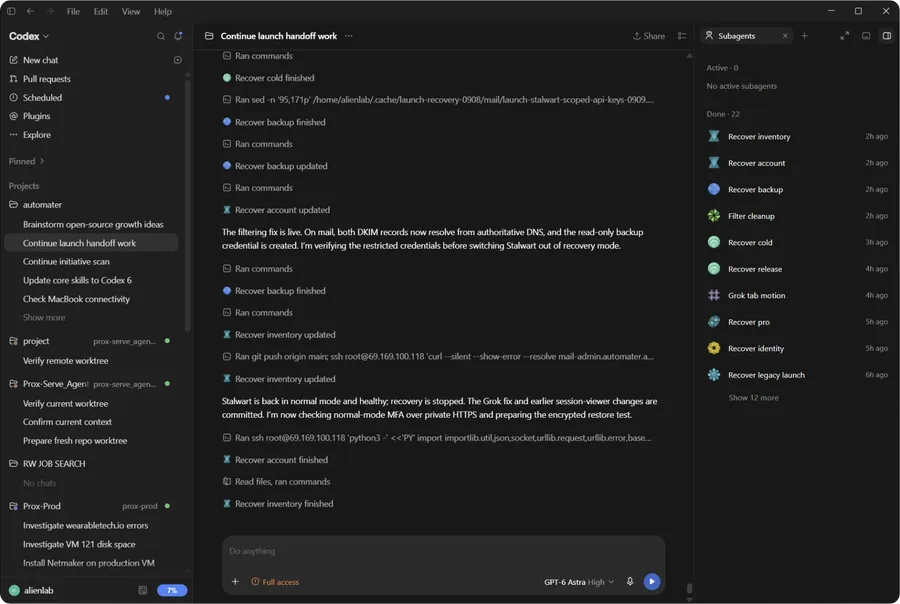Image resolution: width=900 pixels, height=604 pixels.
Task: Toggle the right side panel icon
Action: point(887,36)
